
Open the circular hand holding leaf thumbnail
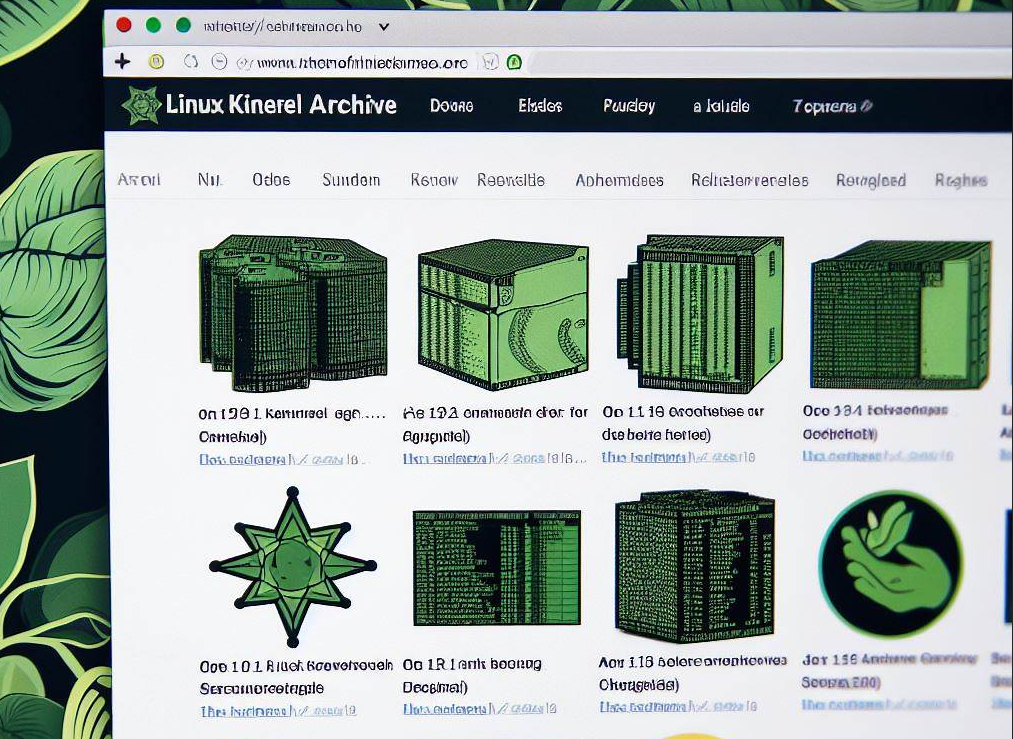pyautogui.click(x=891, y=562)
